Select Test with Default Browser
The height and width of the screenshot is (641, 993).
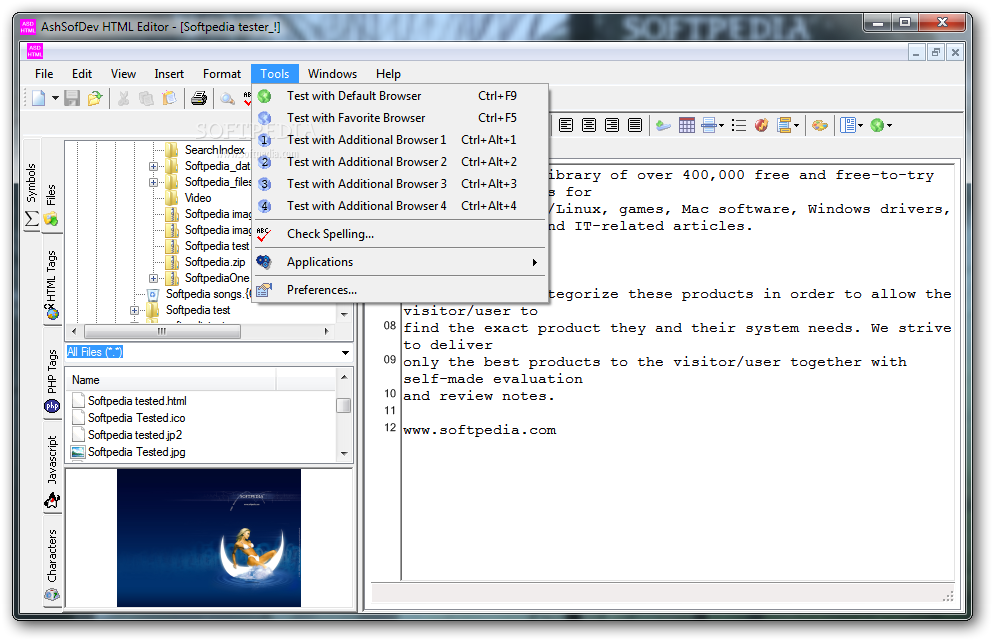click(400, 96)
